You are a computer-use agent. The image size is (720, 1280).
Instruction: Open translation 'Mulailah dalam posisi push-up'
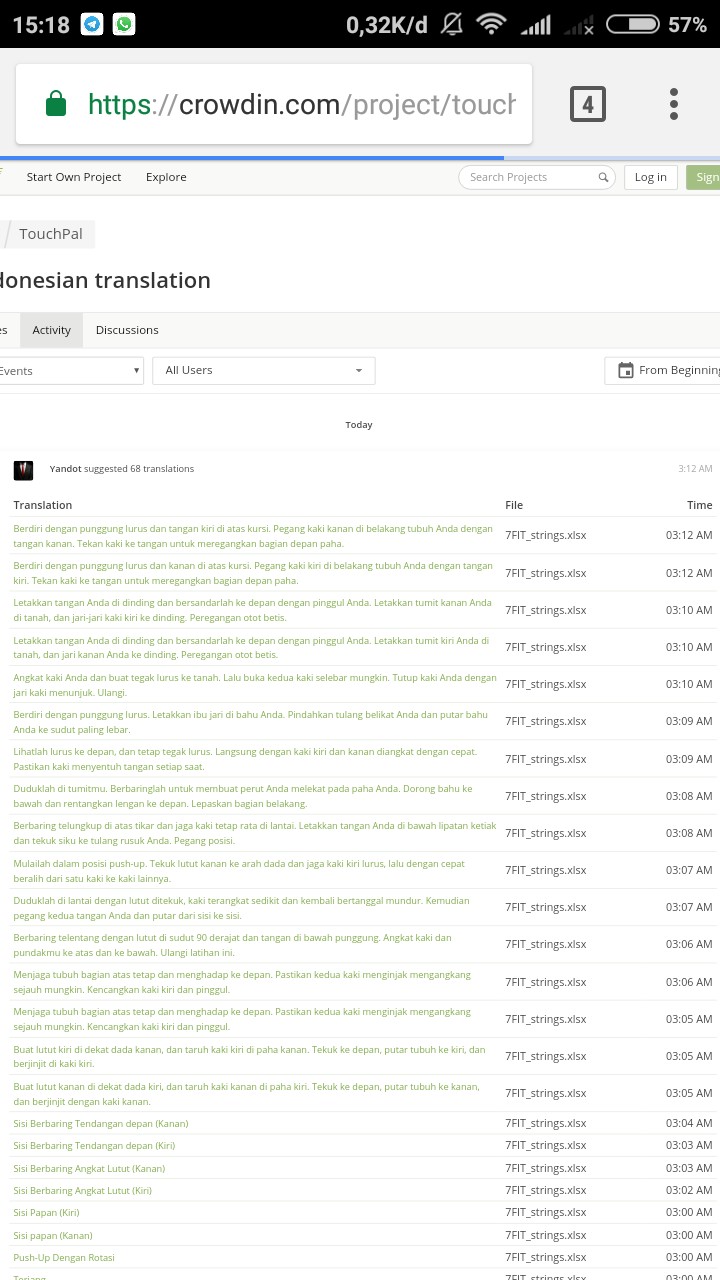point(239,870)
